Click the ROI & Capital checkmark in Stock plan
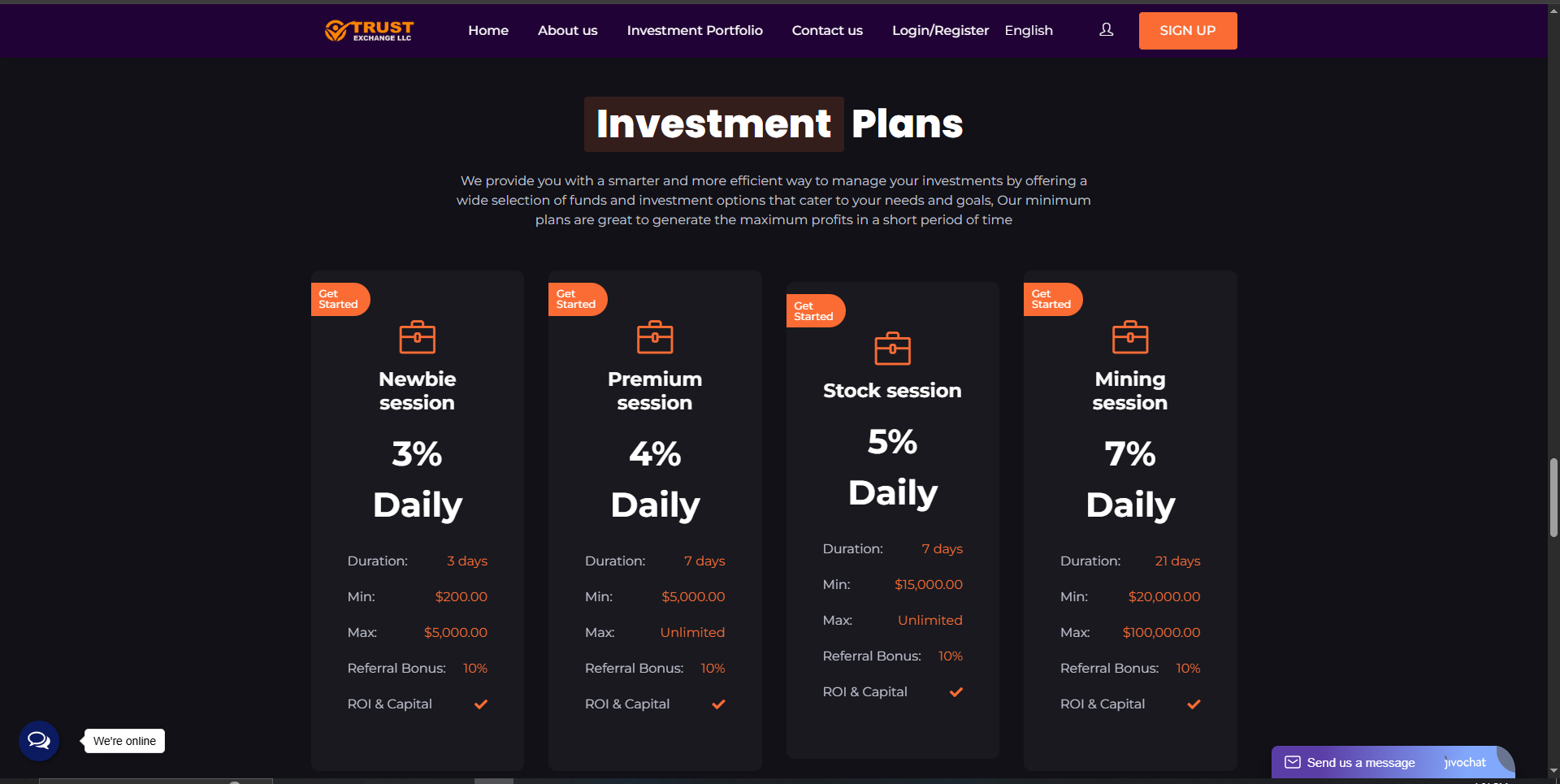1560x784 pixels. [x=956, y=692]
